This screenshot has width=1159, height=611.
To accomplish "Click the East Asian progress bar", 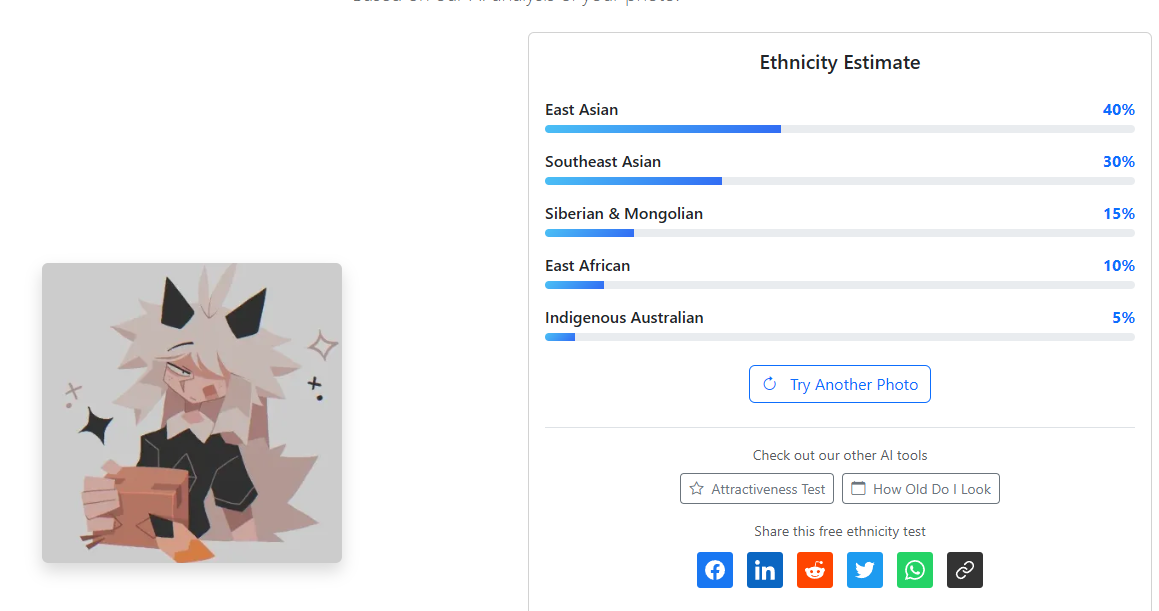I will click(839, 129).
